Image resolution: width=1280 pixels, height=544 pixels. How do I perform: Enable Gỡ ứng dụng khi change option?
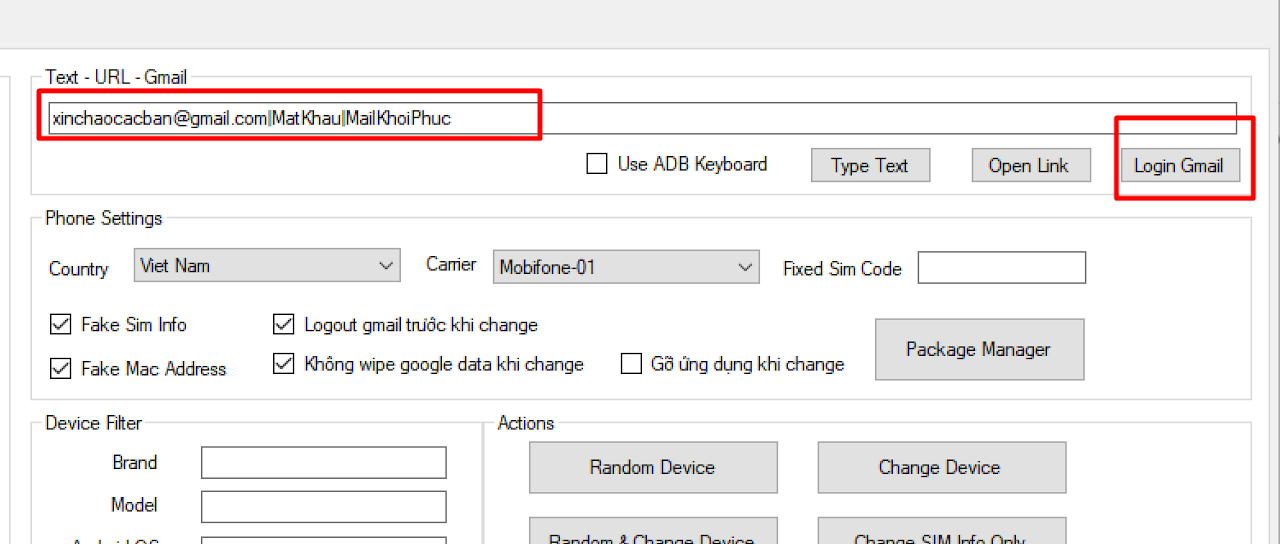[x=631, y=364]
